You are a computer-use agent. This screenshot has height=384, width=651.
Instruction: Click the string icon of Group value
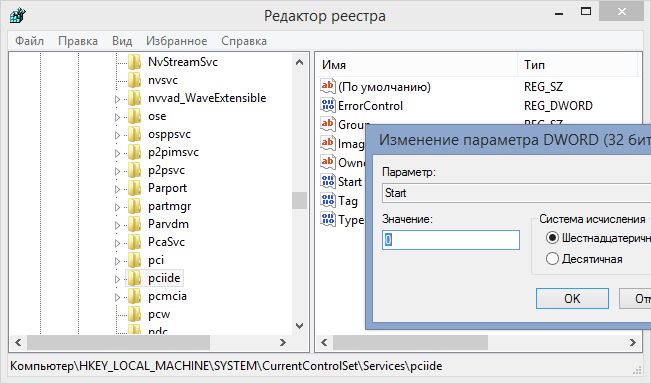(x=328, y=124)
